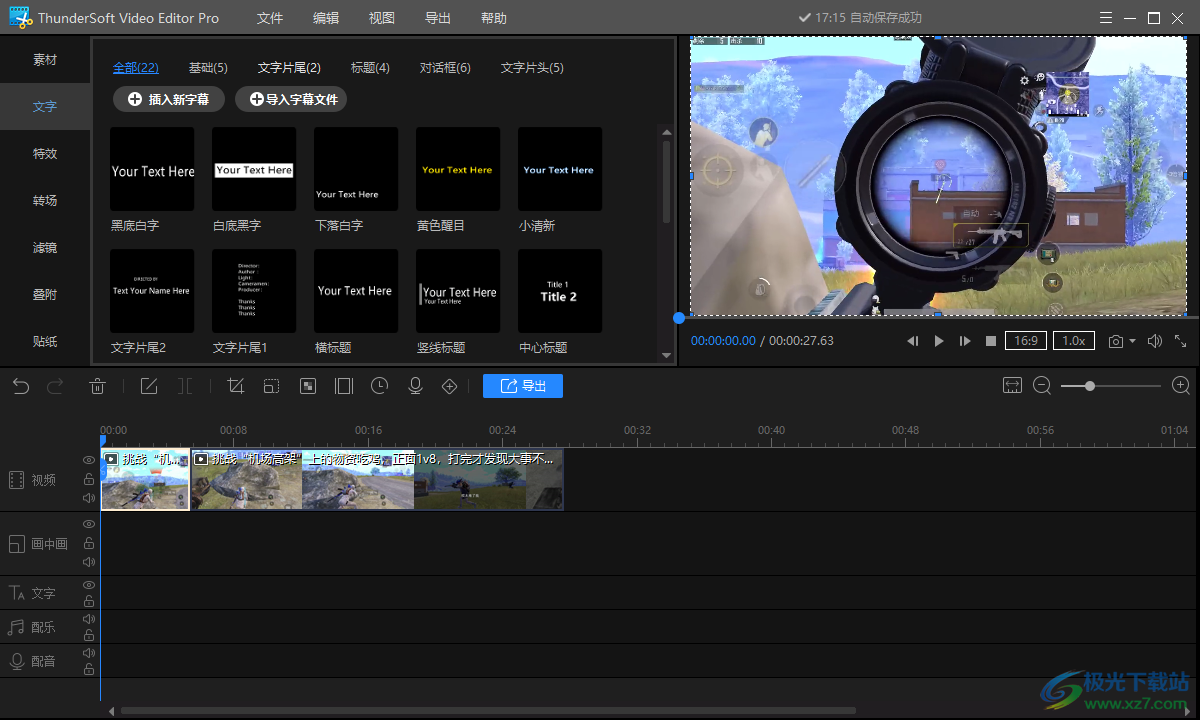The image size is (1200, 720).
Task: Open the mosaic tool
Action: tap(308, 386)
